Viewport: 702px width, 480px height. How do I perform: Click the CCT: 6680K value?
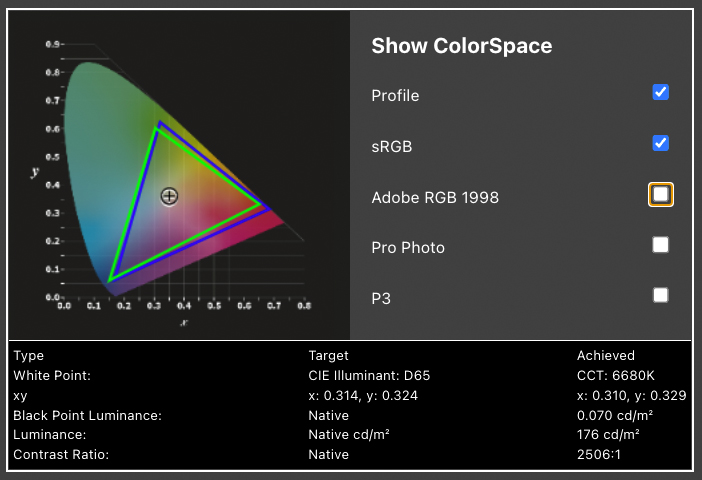pos(616,375)
